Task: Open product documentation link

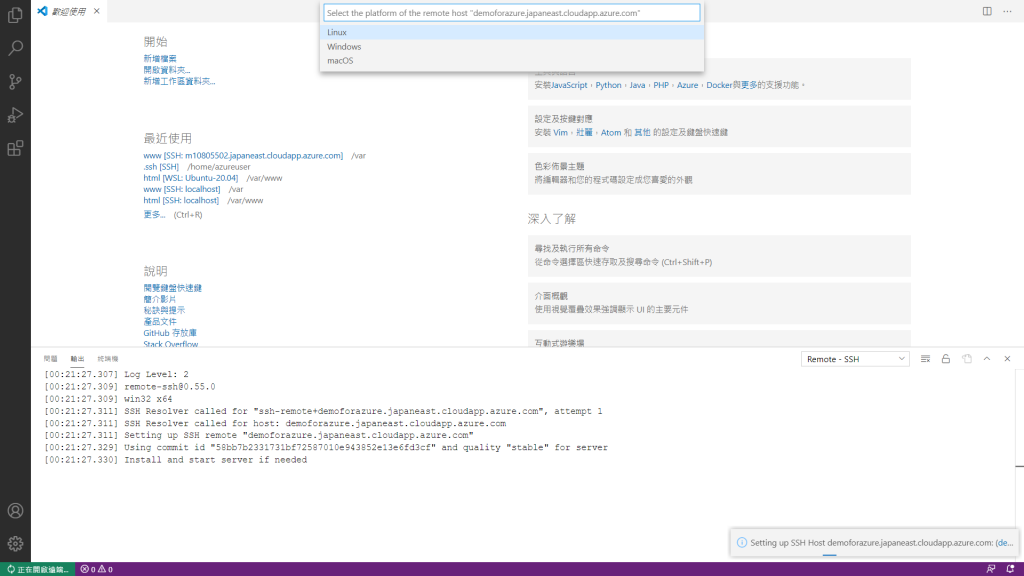Action: pyautogui.click(x=160, y=321)
